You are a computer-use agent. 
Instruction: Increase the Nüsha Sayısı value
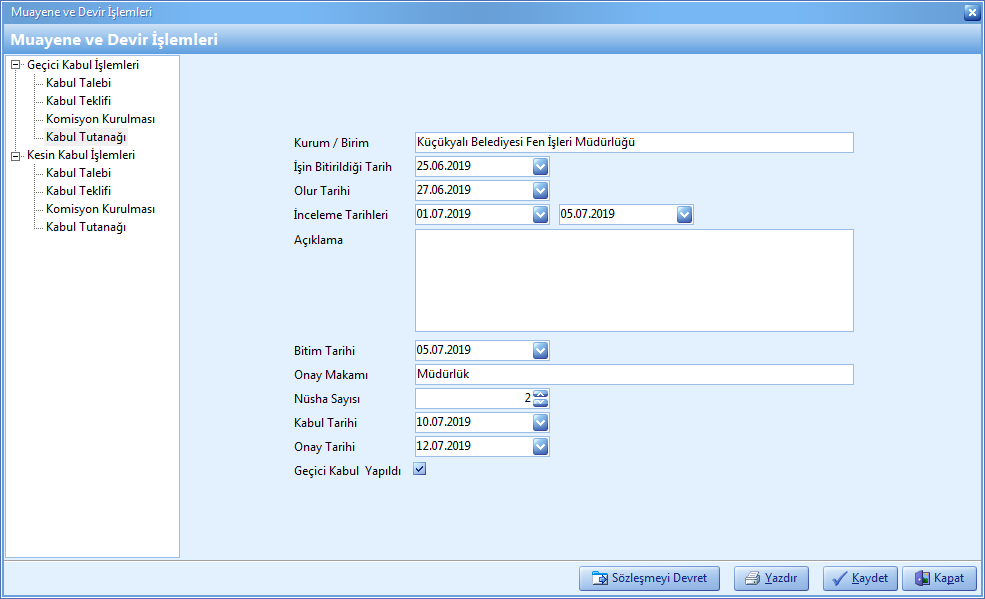point(541,394)
